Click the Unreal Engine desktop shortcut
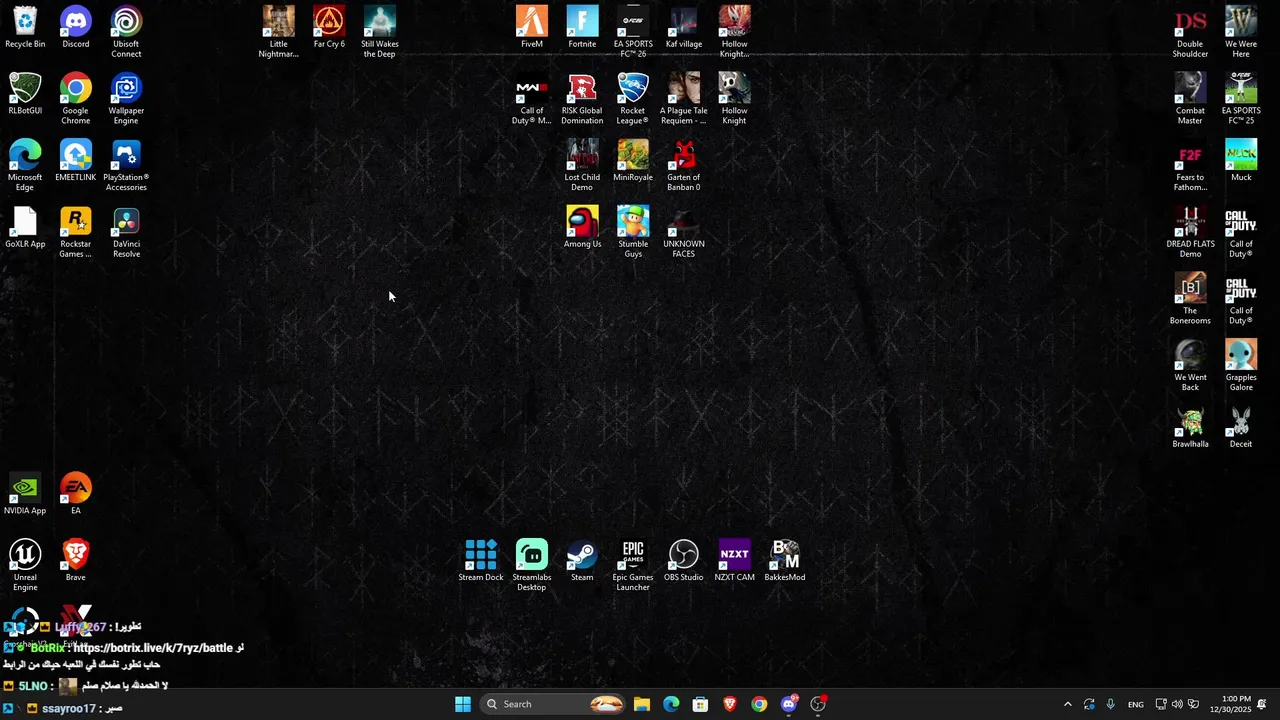1280x720 pixels. pos(25,566)
